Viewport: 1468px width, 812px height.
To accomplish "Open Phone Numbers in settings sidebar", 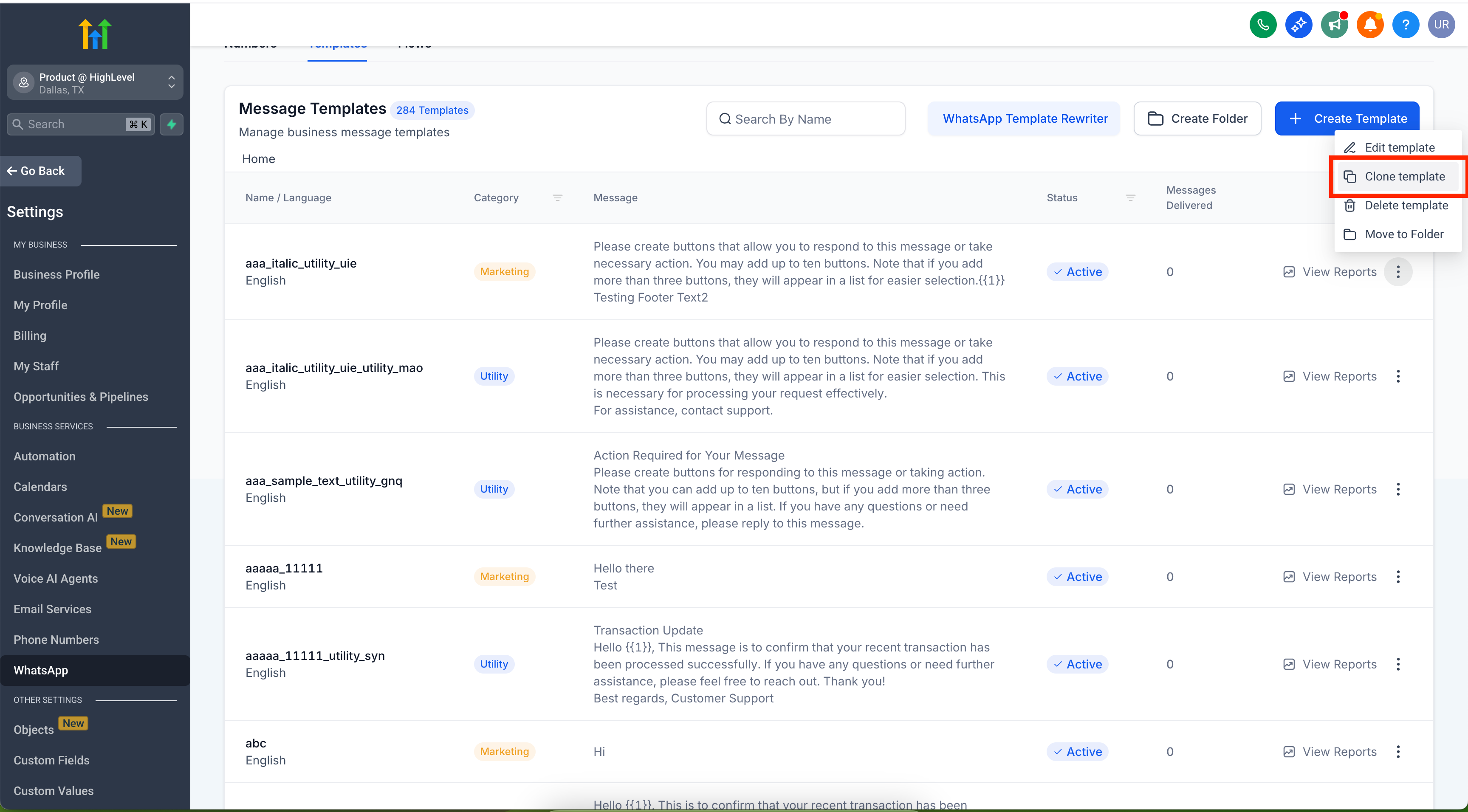I will coord(56,639).
